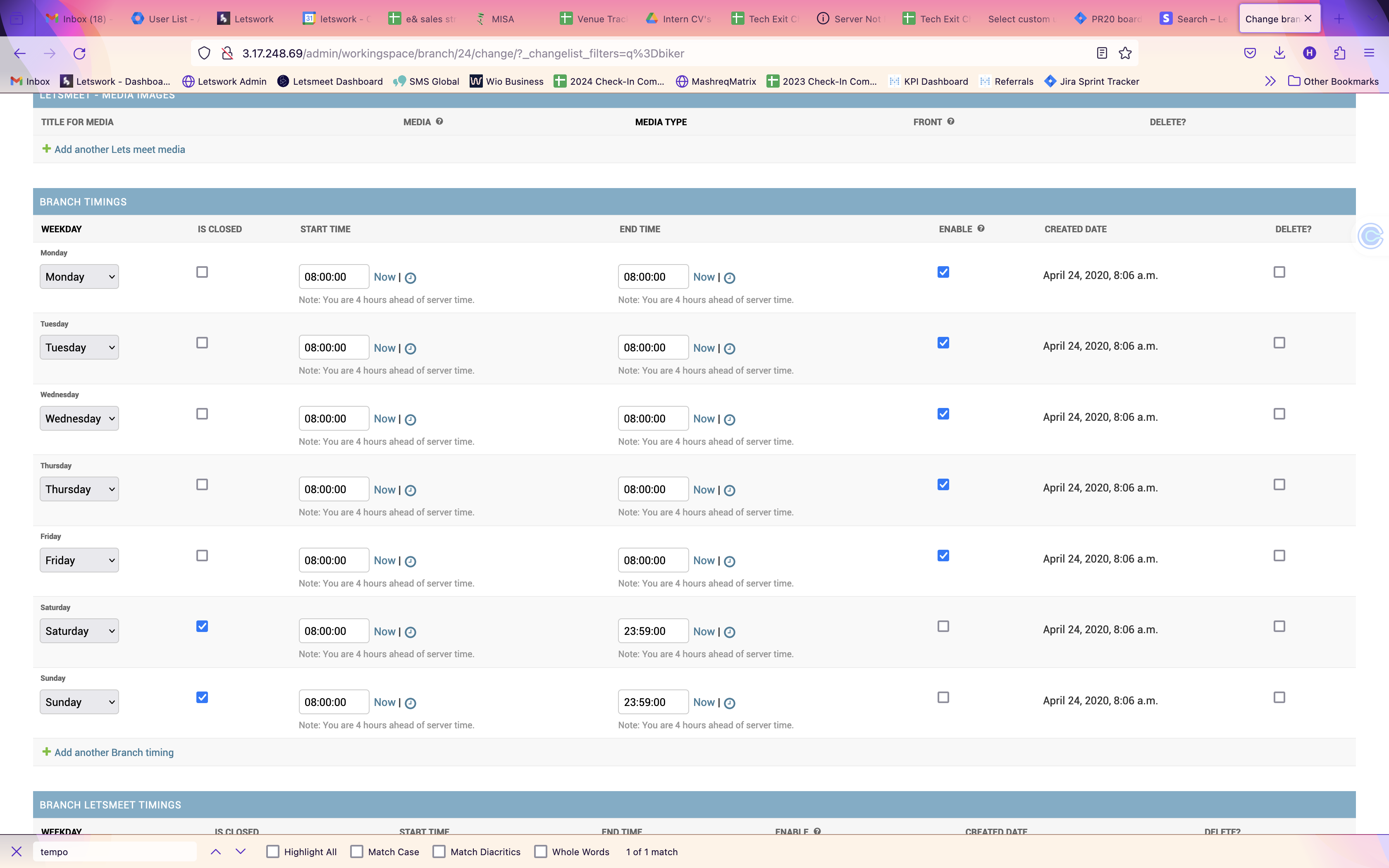Open the extensions puzzle icon

(1340, 53)
